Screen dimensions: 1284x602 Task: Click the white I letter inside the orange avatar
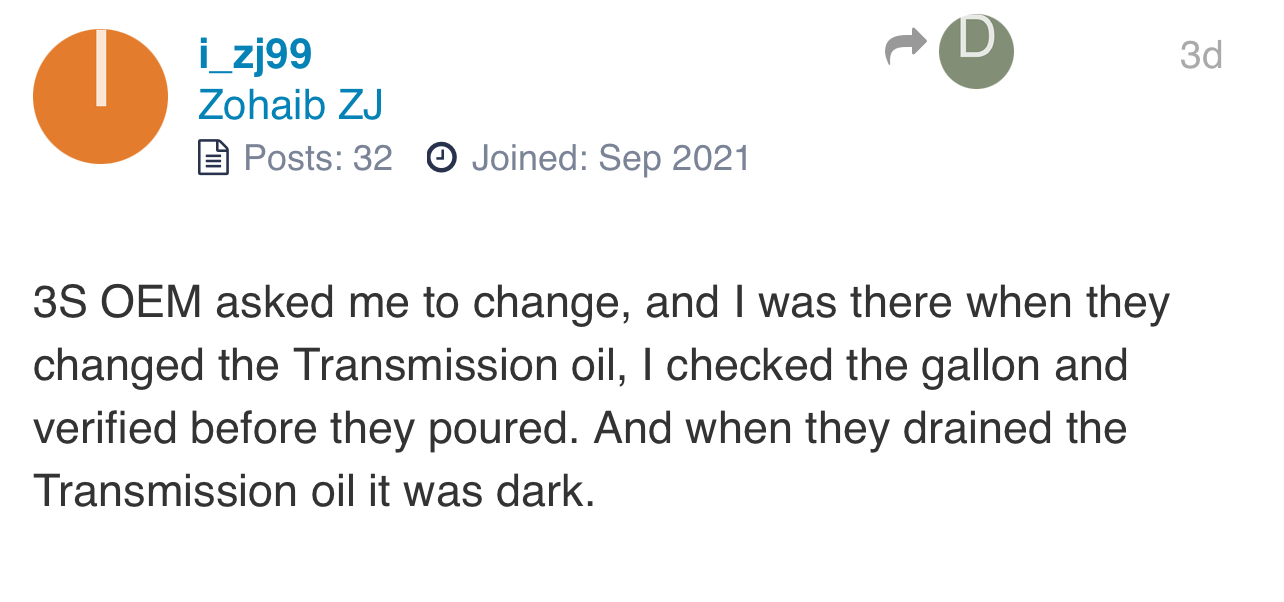[x=101, y=68]
